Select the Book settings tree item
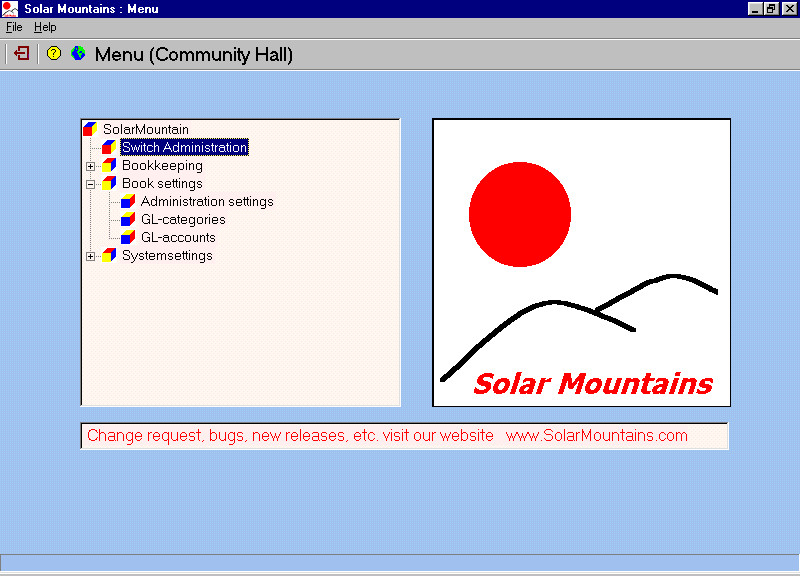The height and width of the screenshot is (576, 800). 162,183
